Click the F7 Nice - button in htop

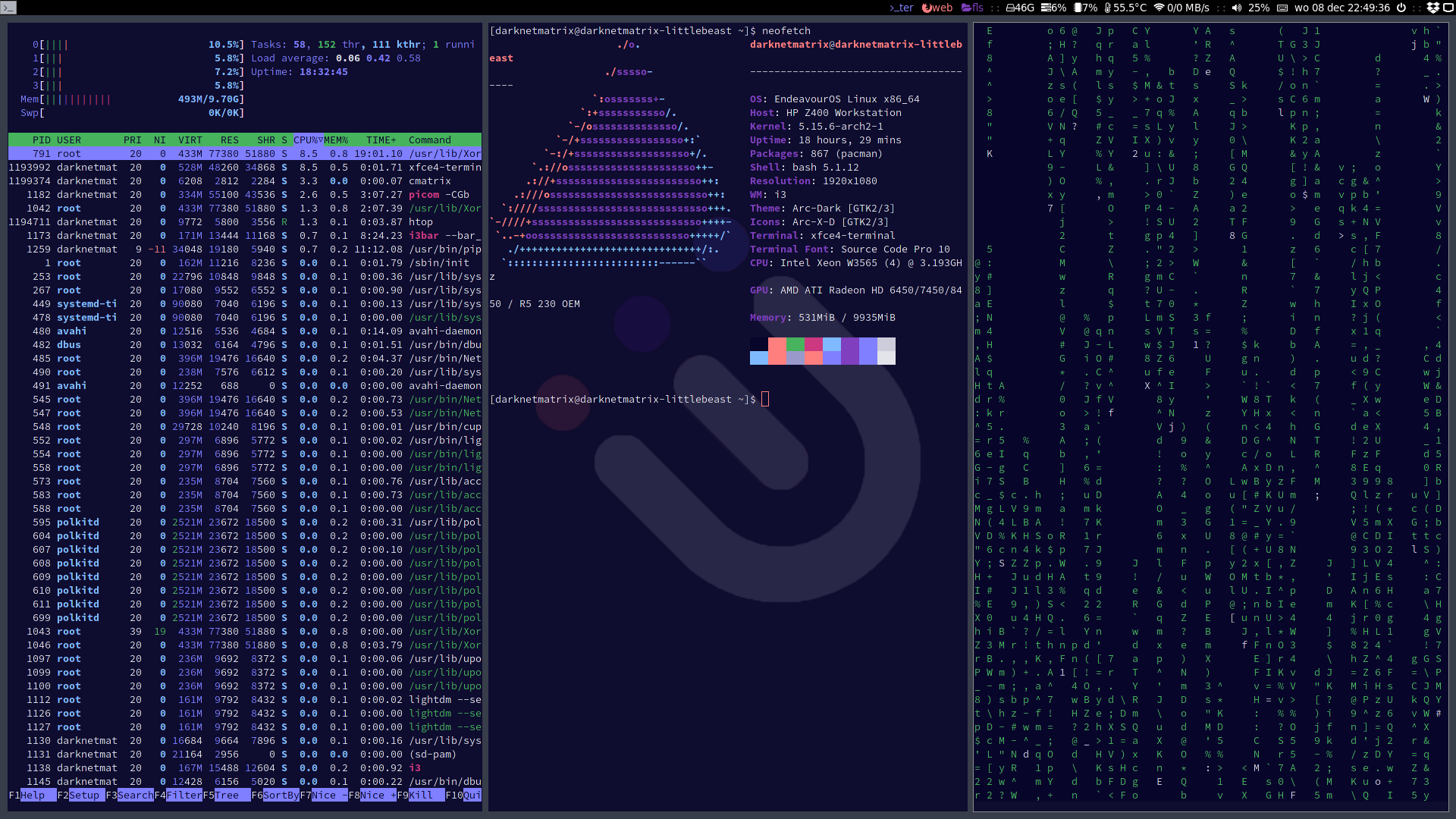(324, 795)
